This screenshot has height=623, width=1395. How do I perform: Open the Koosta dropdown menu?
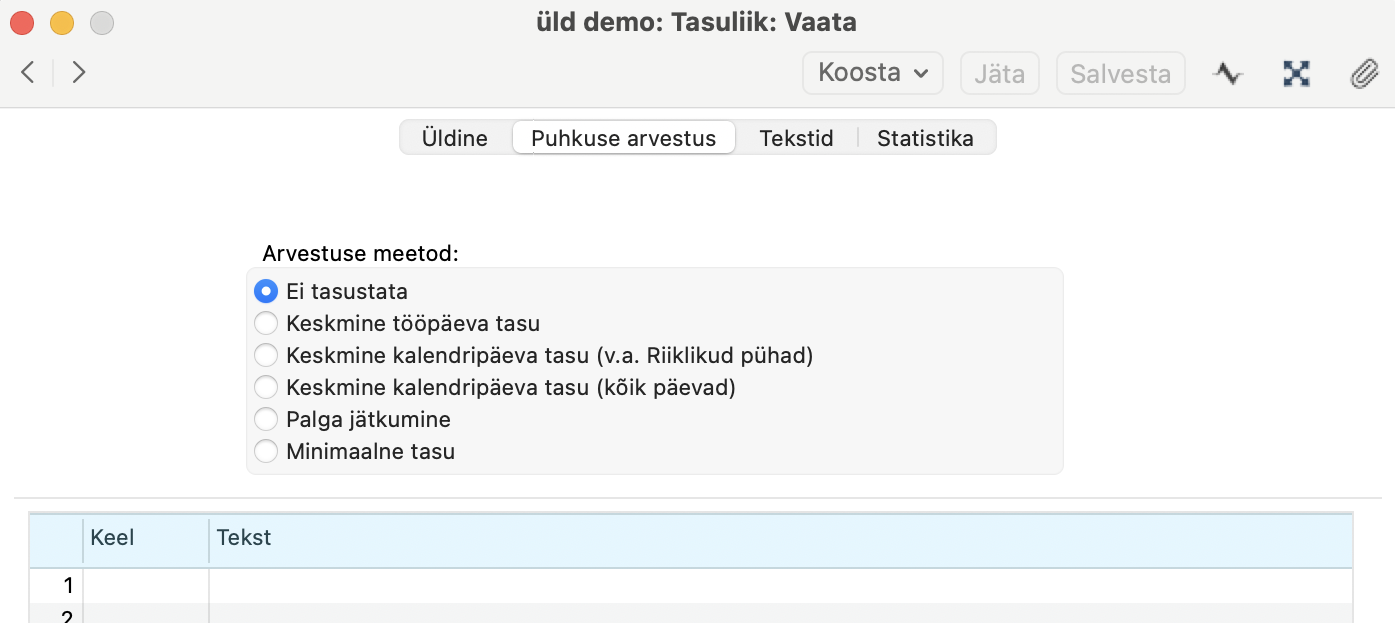873,73
